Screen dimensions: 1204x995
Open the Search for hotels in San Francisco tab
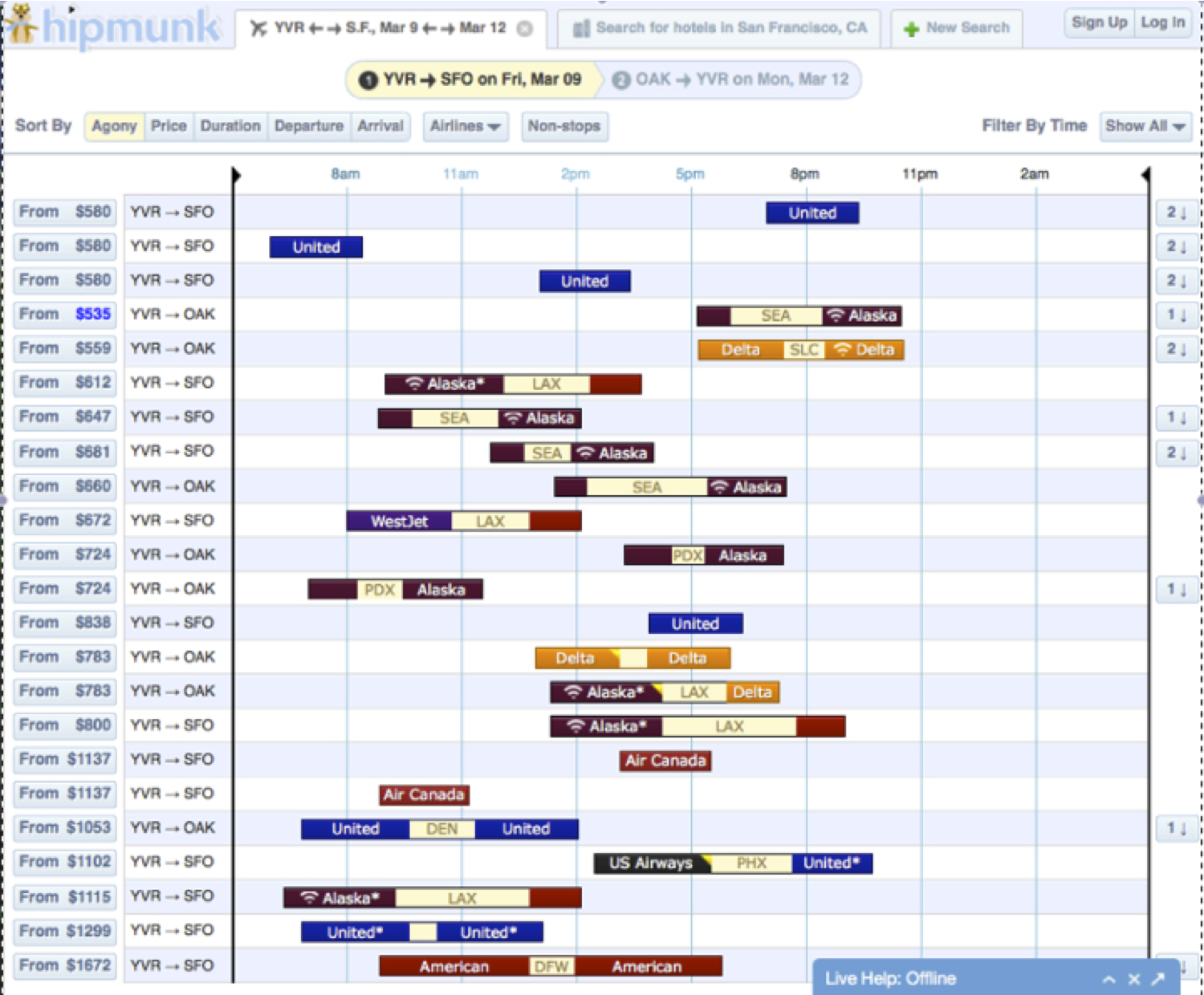[720, 28]
